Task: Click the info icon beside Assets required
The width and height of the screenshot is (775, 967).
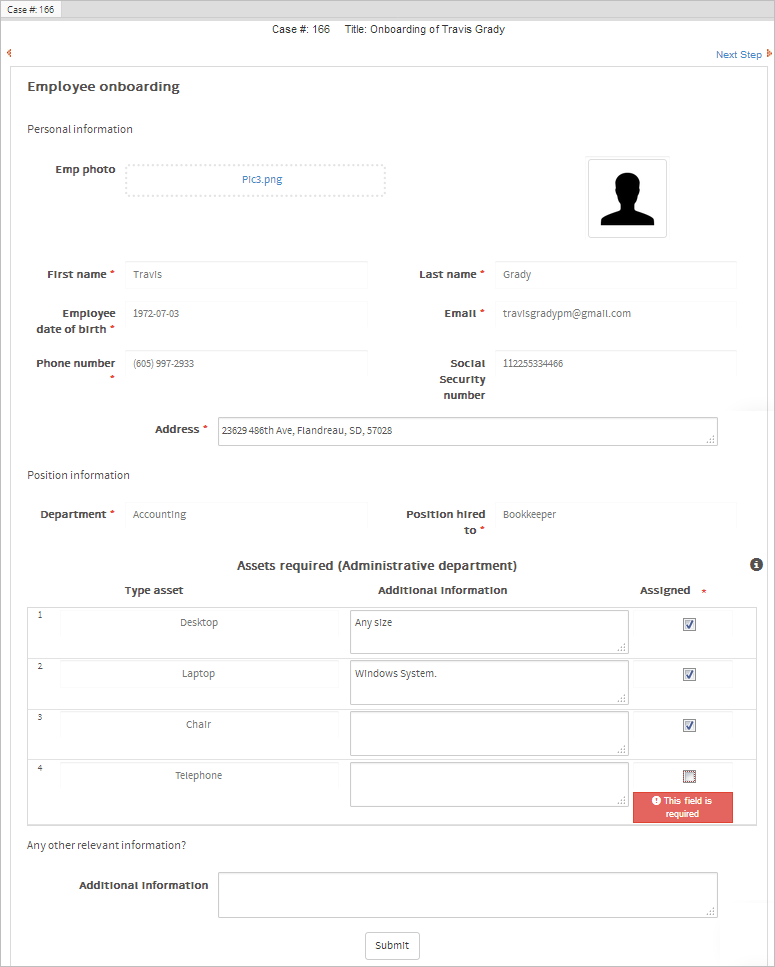Action: point(757,565)
